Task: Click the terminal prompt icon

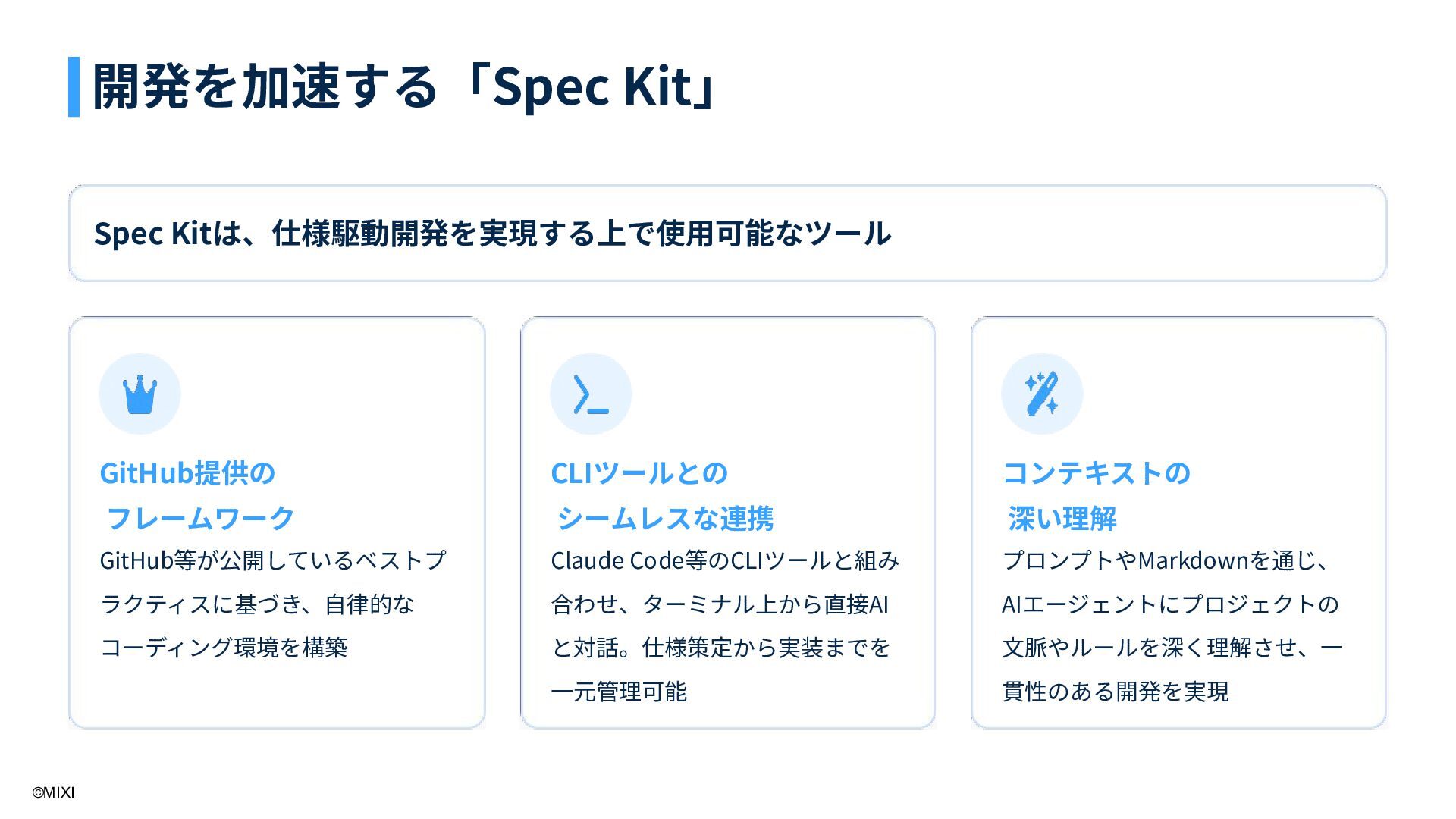Action: click(591, 394)
